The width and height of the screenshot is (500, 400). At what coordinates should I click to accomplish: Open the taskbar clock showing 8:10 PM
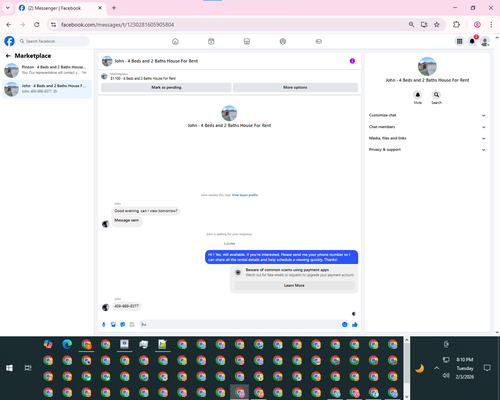pos(465,368)
